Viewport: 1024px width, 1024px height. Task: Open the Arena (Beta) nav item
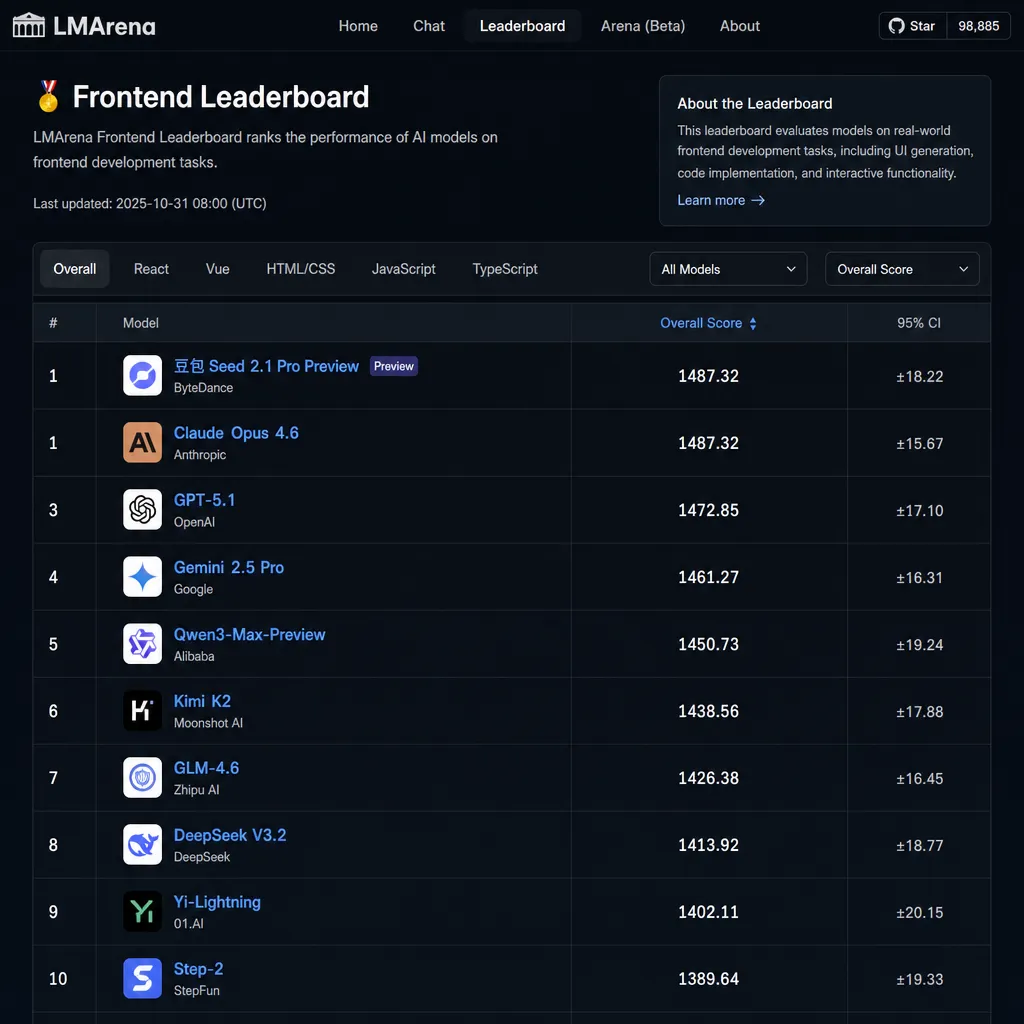643,26
